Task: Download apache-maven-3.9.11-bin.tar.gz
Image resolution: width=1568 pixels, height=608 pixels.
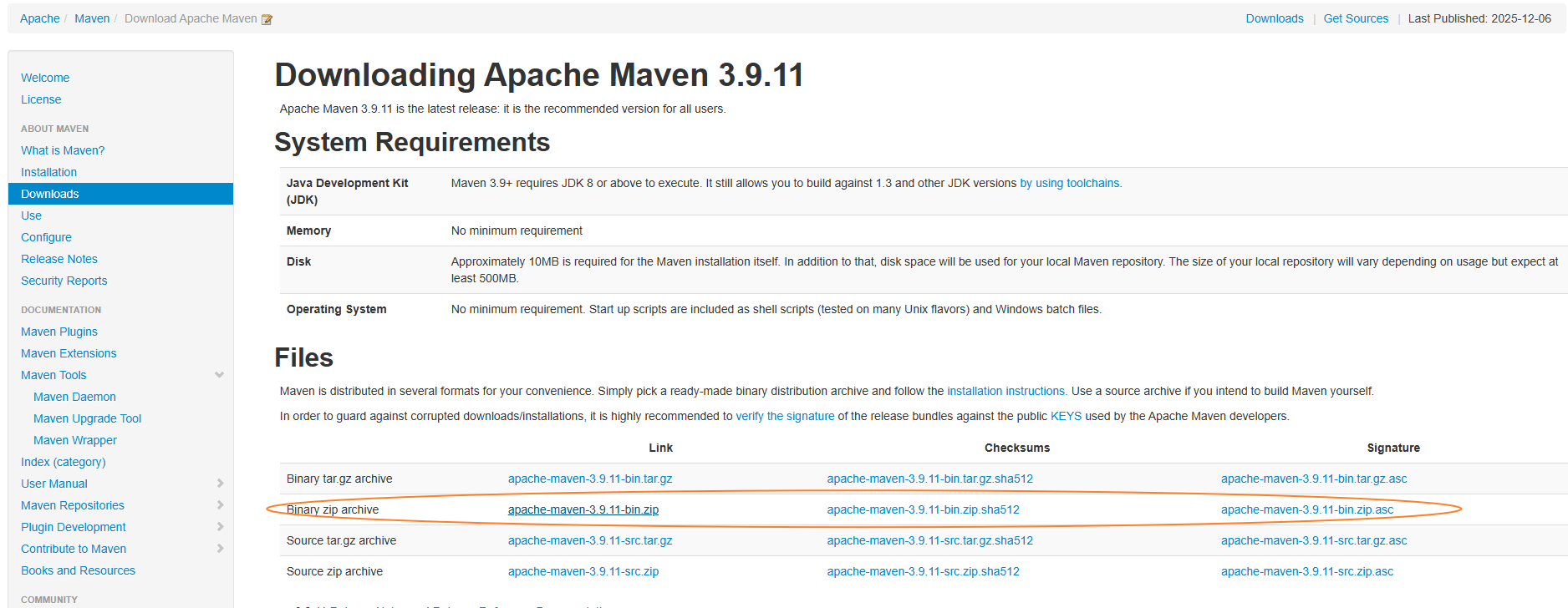Action: coord(590,479)
